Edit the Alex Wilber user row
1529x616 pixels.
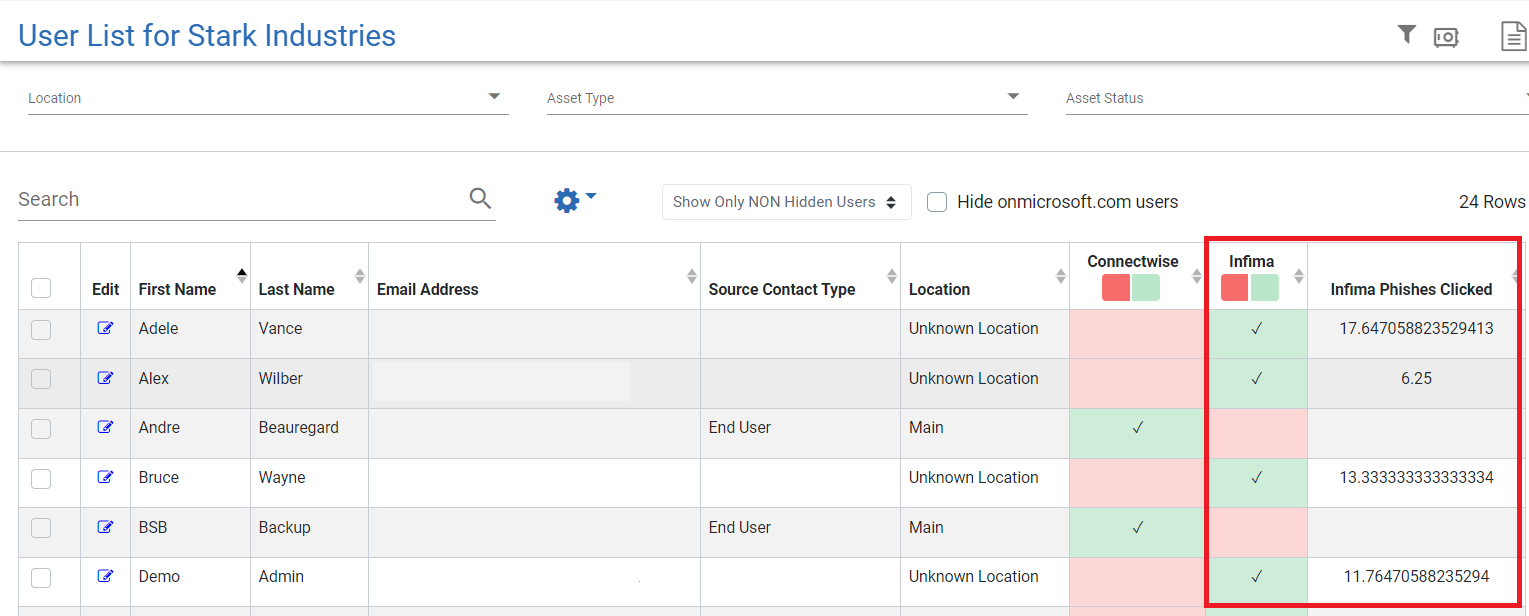pos(105,378)
